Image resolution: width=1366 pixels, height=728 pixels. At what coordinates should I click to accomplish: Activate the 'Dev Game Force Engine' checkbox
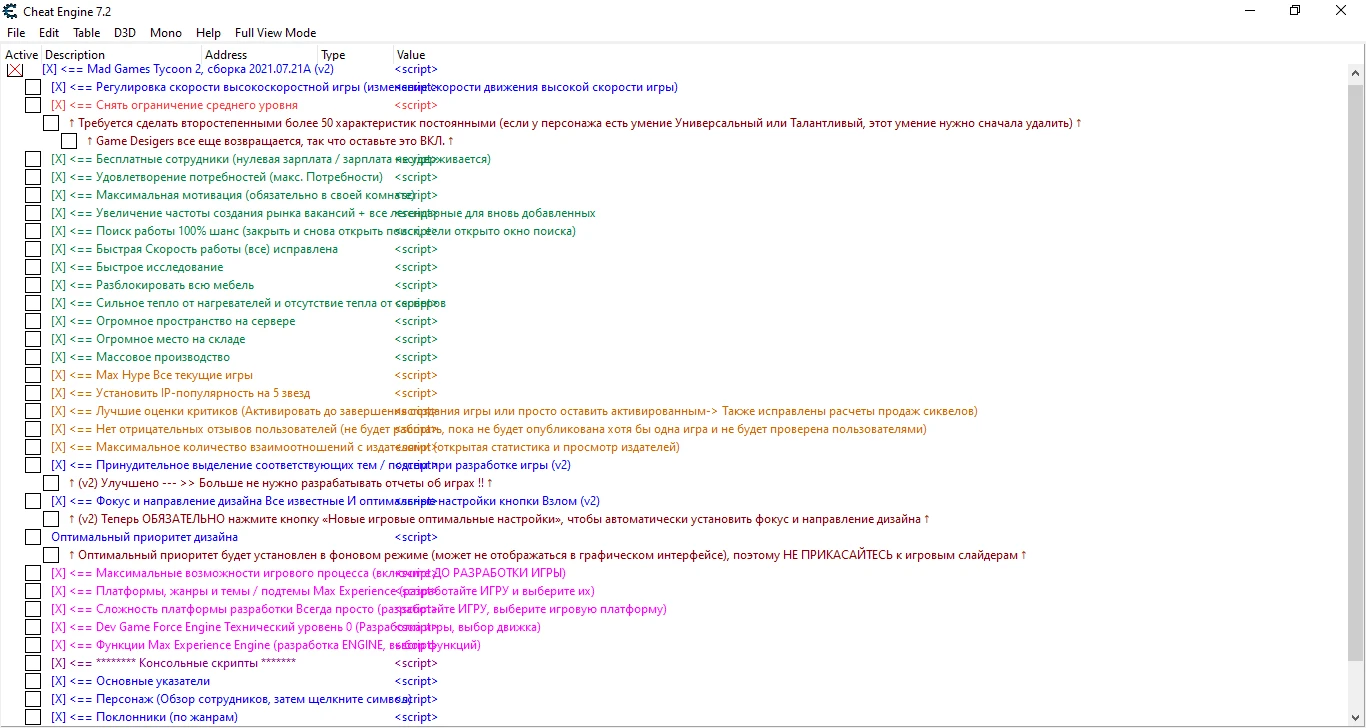pyautogui.click(x=33, y=628)
